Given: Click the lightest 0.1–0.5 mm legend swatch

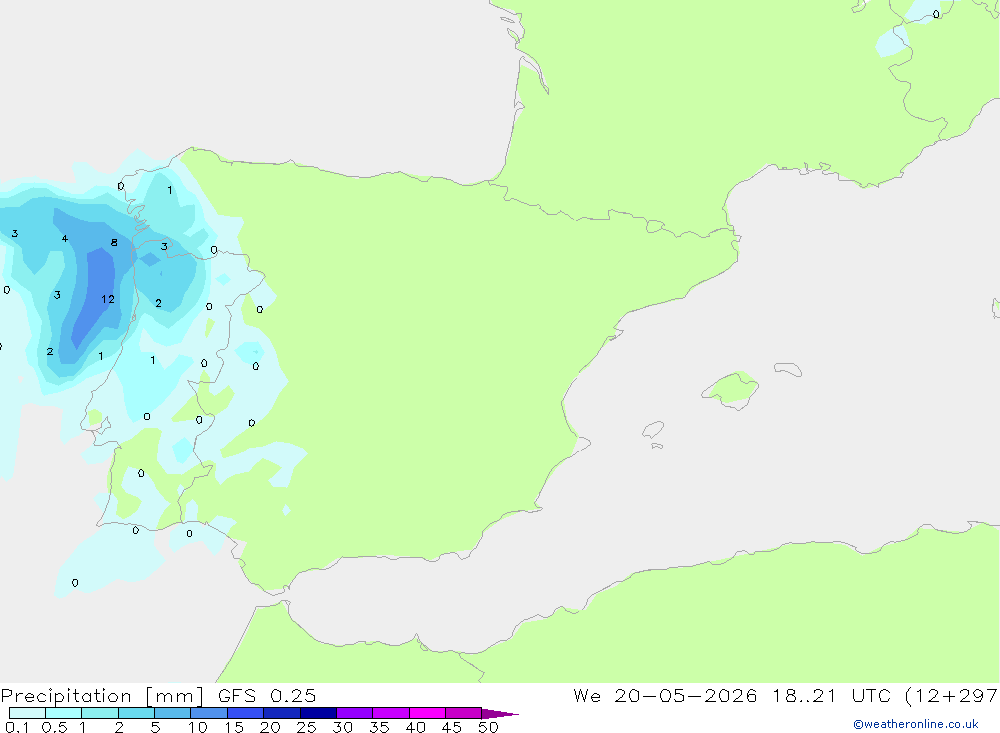Looking at the screenshot, I should point(27,713).
